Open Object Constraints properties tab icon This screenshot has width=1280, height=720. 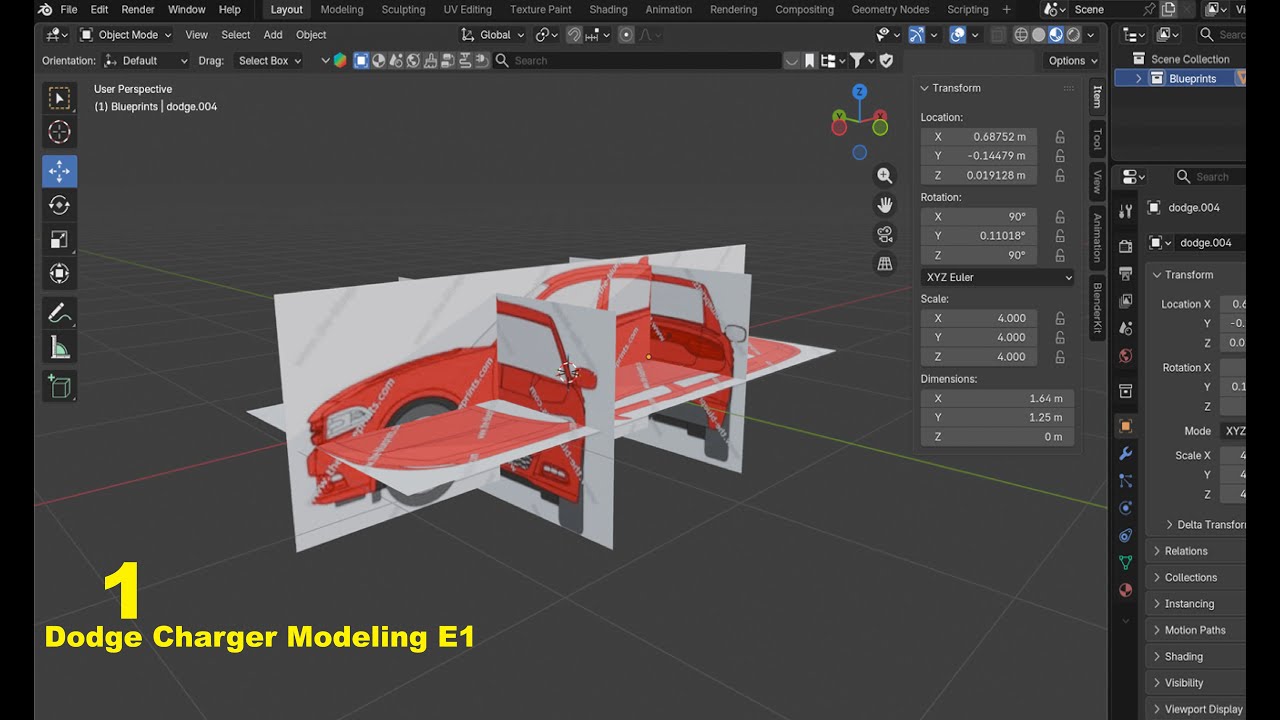(x=1126, y=535)
